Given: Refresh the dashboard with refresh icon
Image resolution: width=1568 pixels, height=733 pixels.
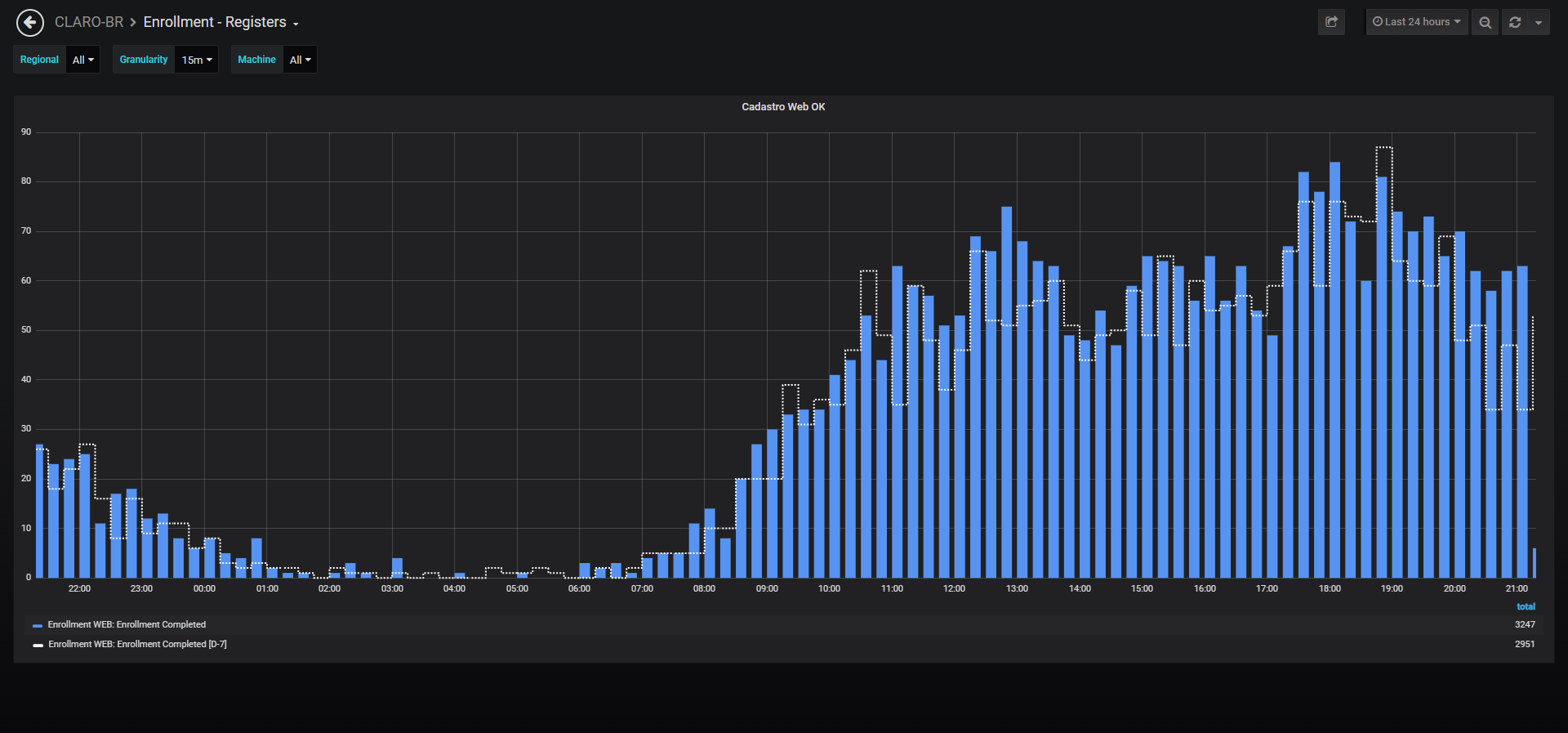Looking at the screenshot, I should pos(1515,22).
